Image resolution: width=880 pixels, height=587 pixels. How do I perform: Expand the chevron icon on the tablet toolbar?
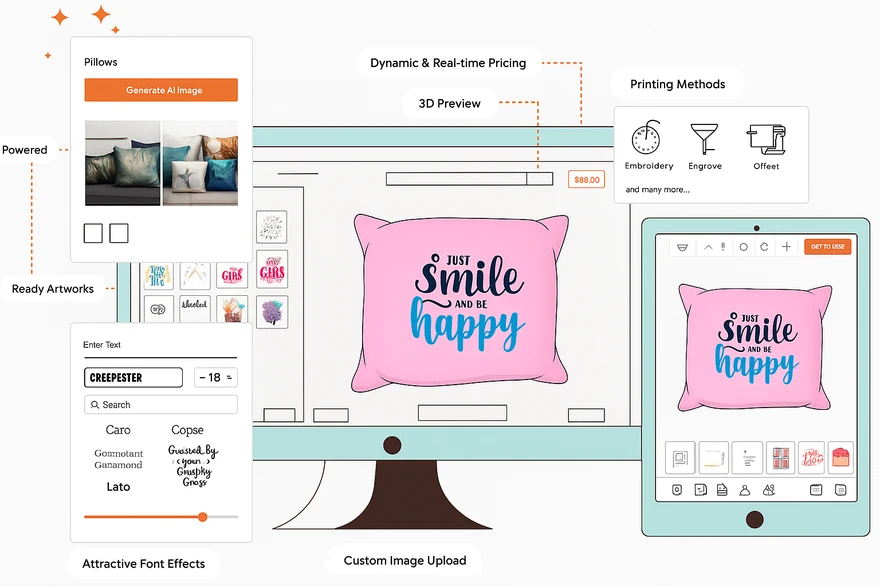click(708, 246)
